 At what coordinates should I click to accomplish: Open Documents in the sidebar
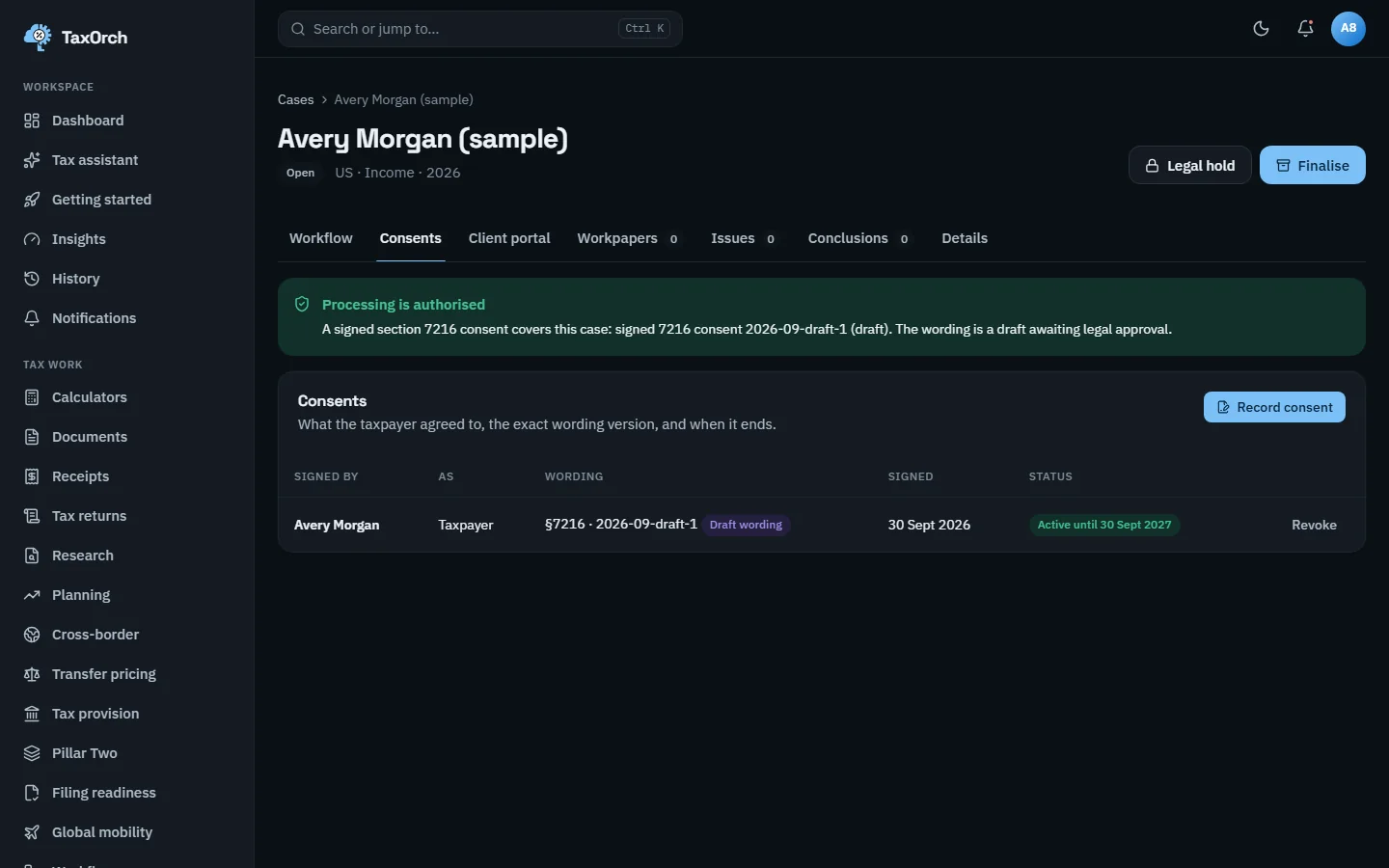[127, 437]
